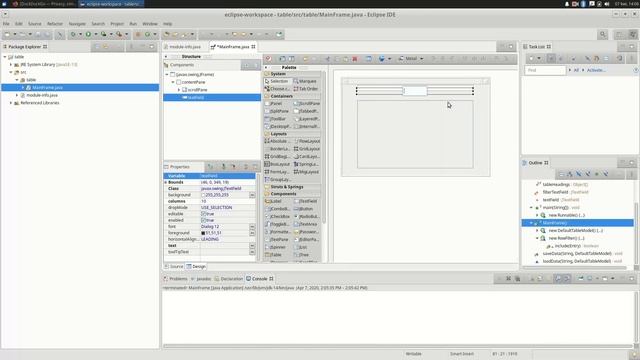The width and height of the screenshot is (640, 360).
Task: Expand Referenced Libraries node
Action: [x=11, y=103]
